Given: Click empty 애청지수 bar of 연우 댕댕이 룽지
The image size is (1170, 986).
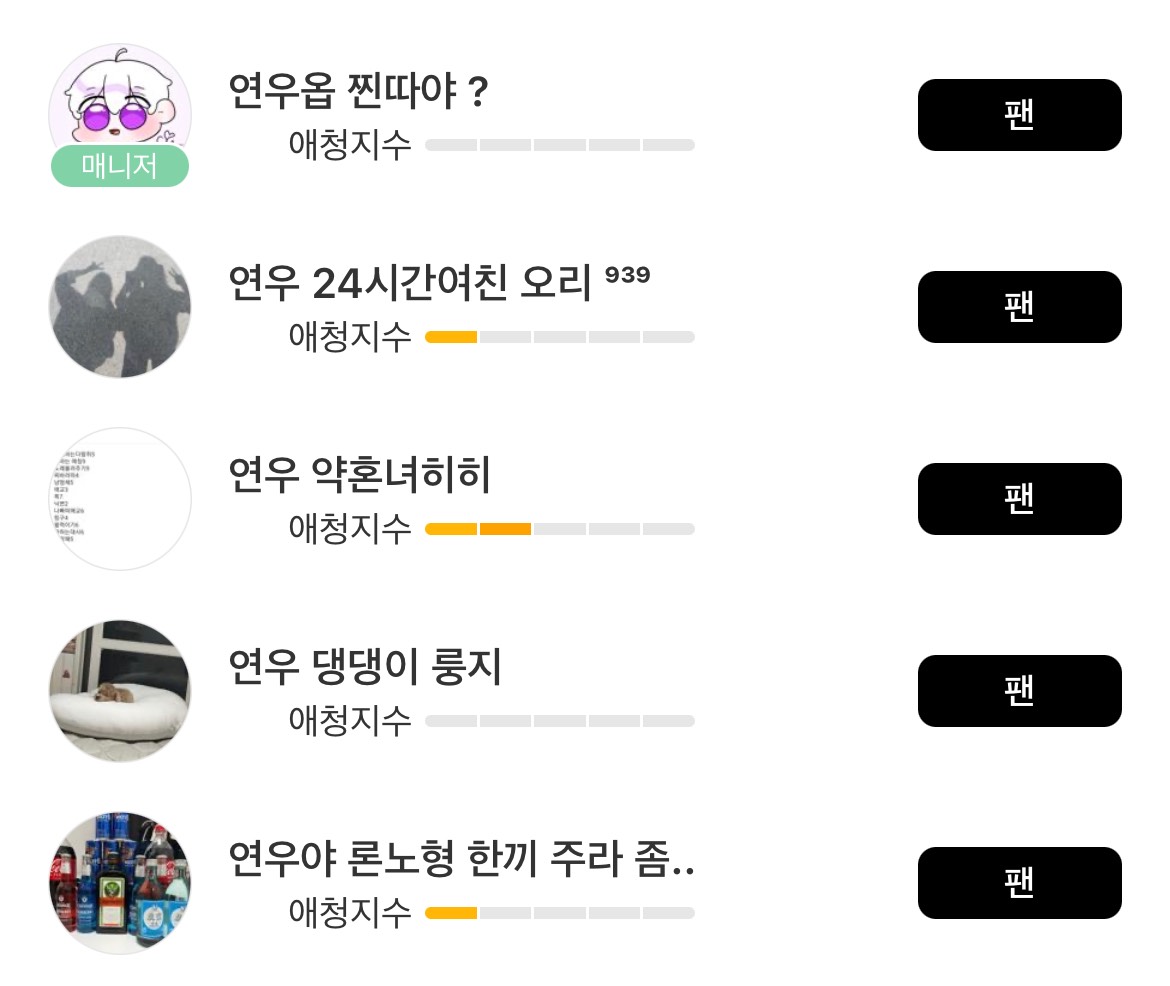Looking at the screenshot, I should click(x=559, y=721).
